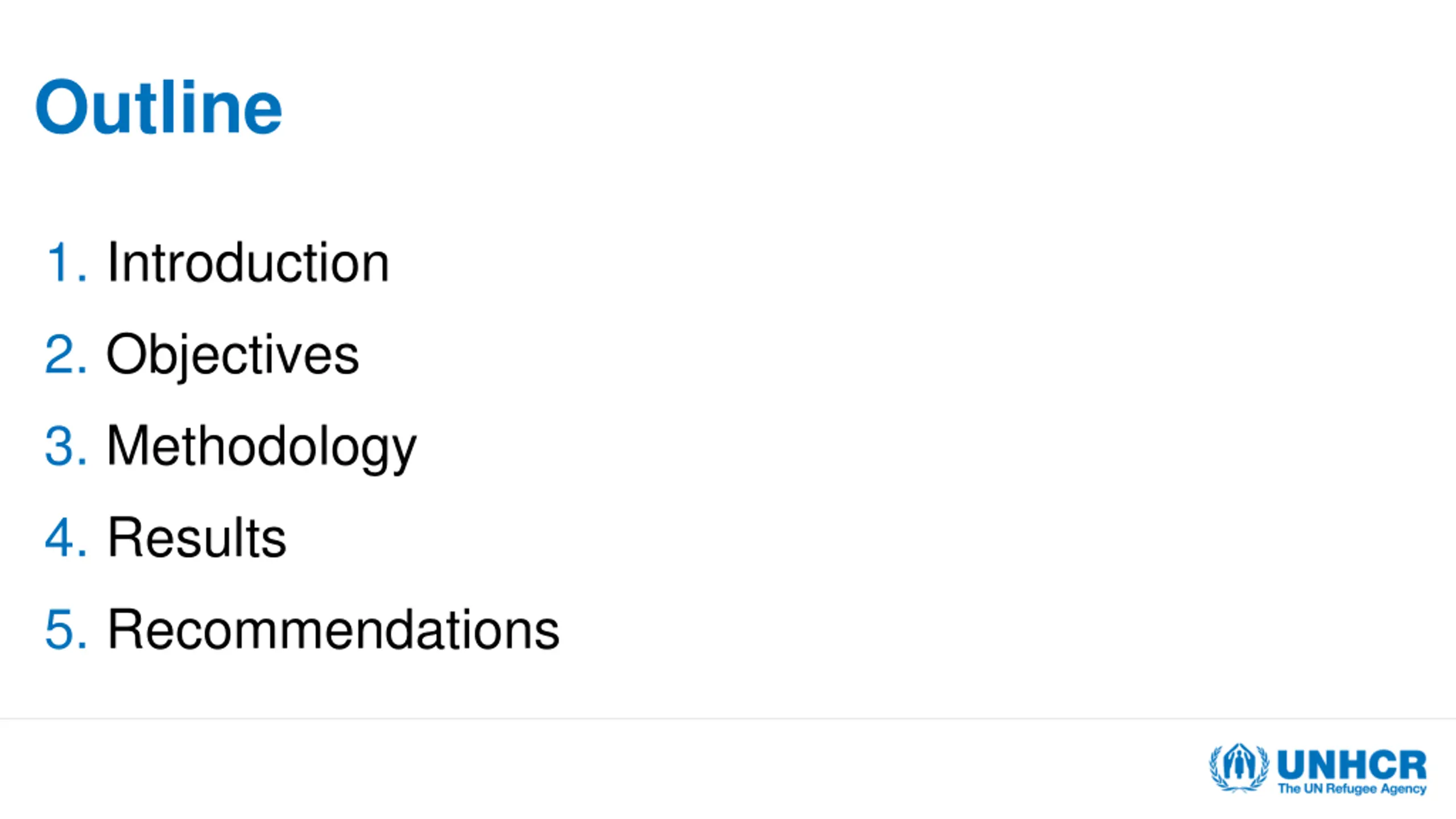Image resolution: width=1456 pixels, height=819 pixels.
Task: Click the word Agency in logo tagline
Action: [x=1404, y=789]
